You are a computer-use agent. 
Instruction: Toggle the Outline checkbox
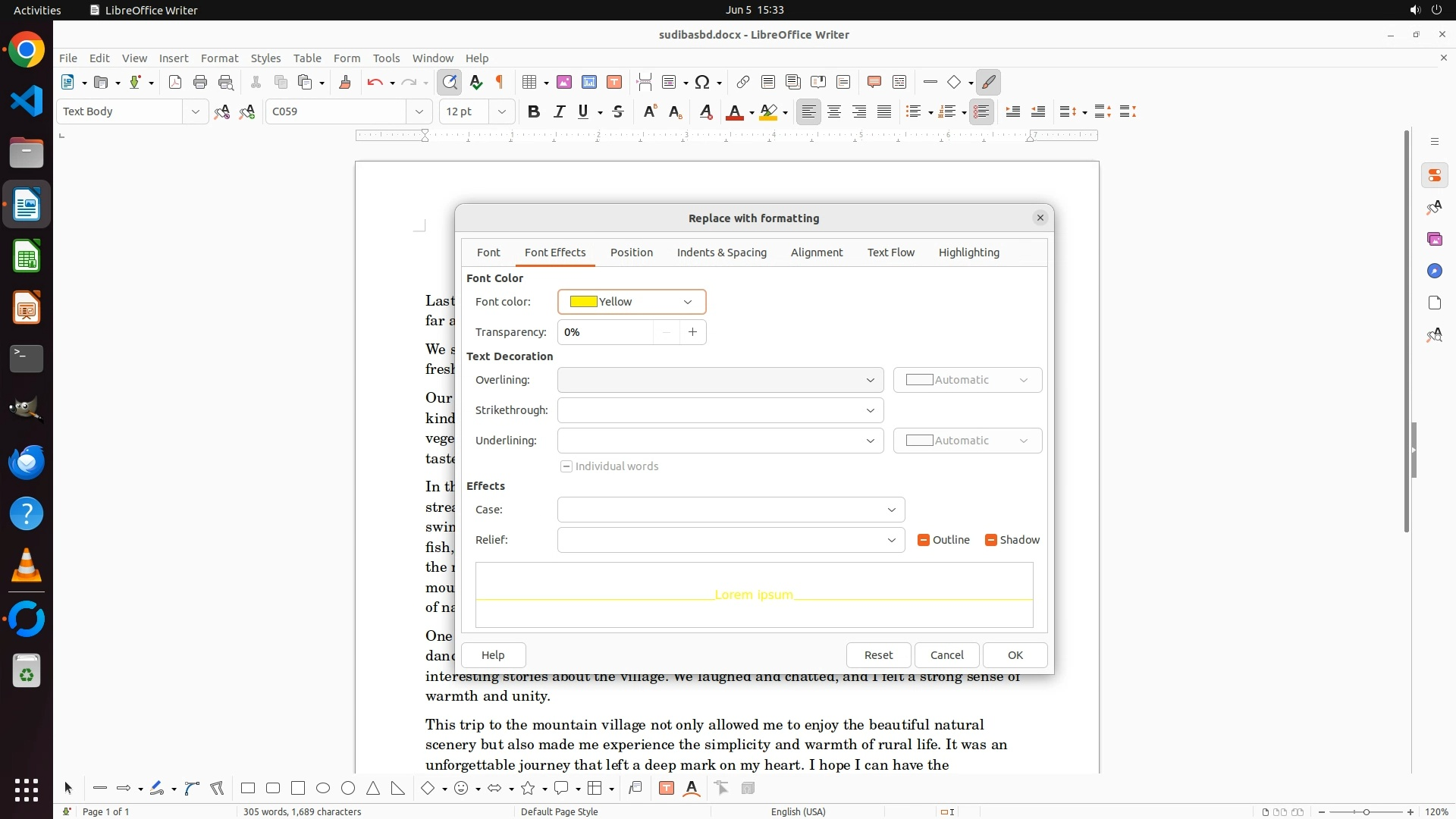924,540
